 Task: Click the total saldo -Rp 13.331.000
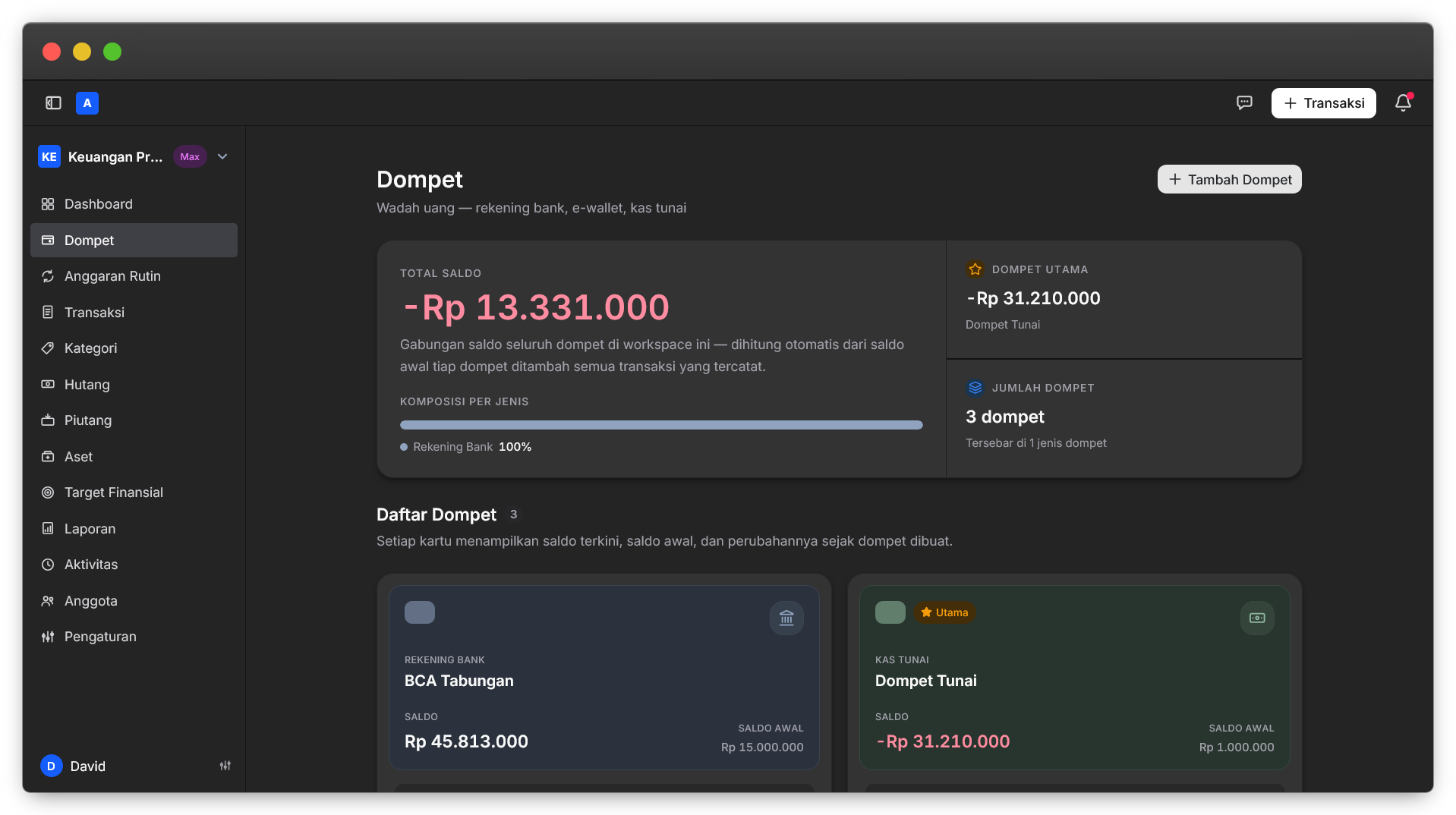coord(536,307)
